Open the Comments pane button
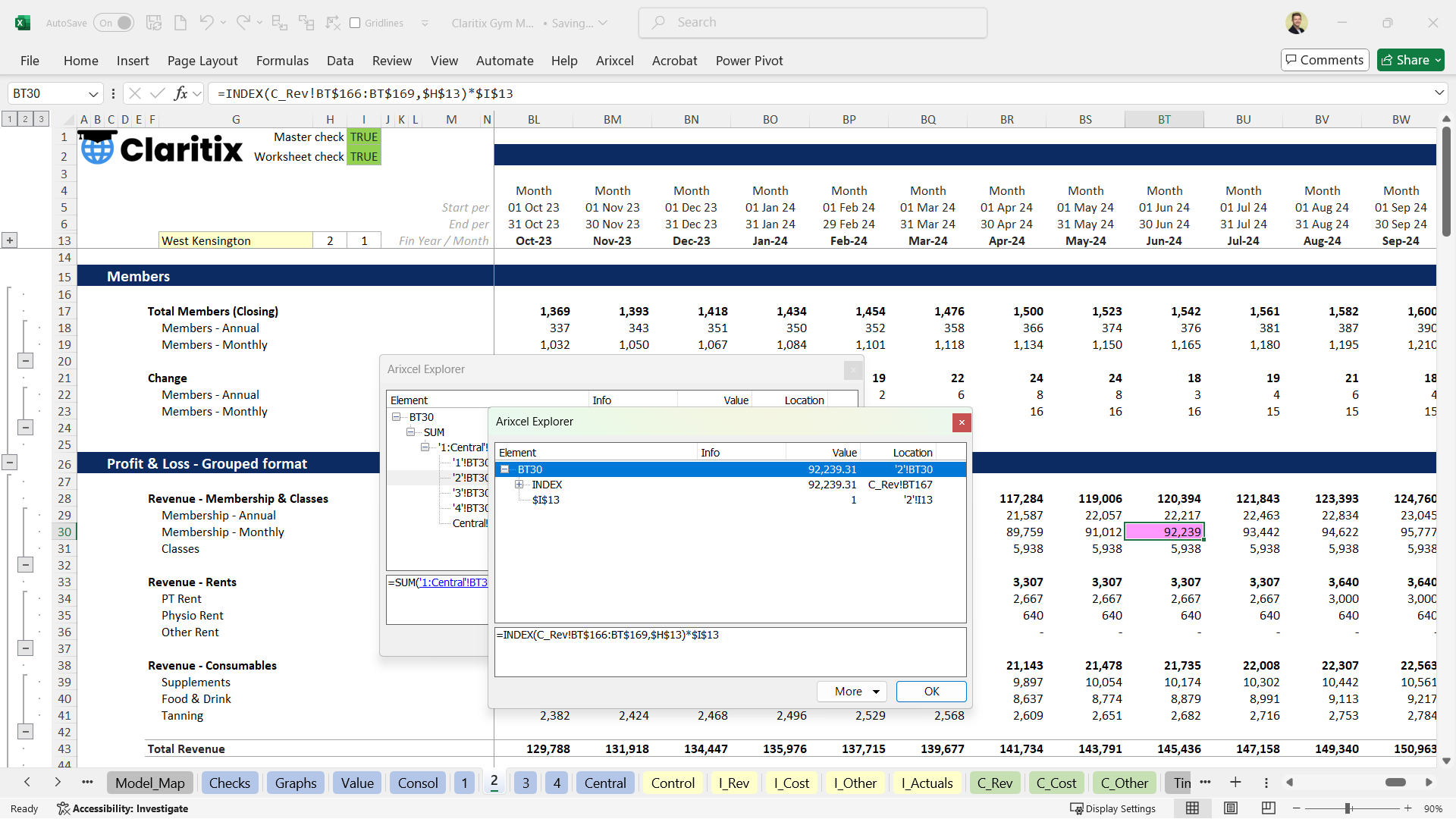The height and width of the screenshot is (819, 1456). coord(1324,60)
